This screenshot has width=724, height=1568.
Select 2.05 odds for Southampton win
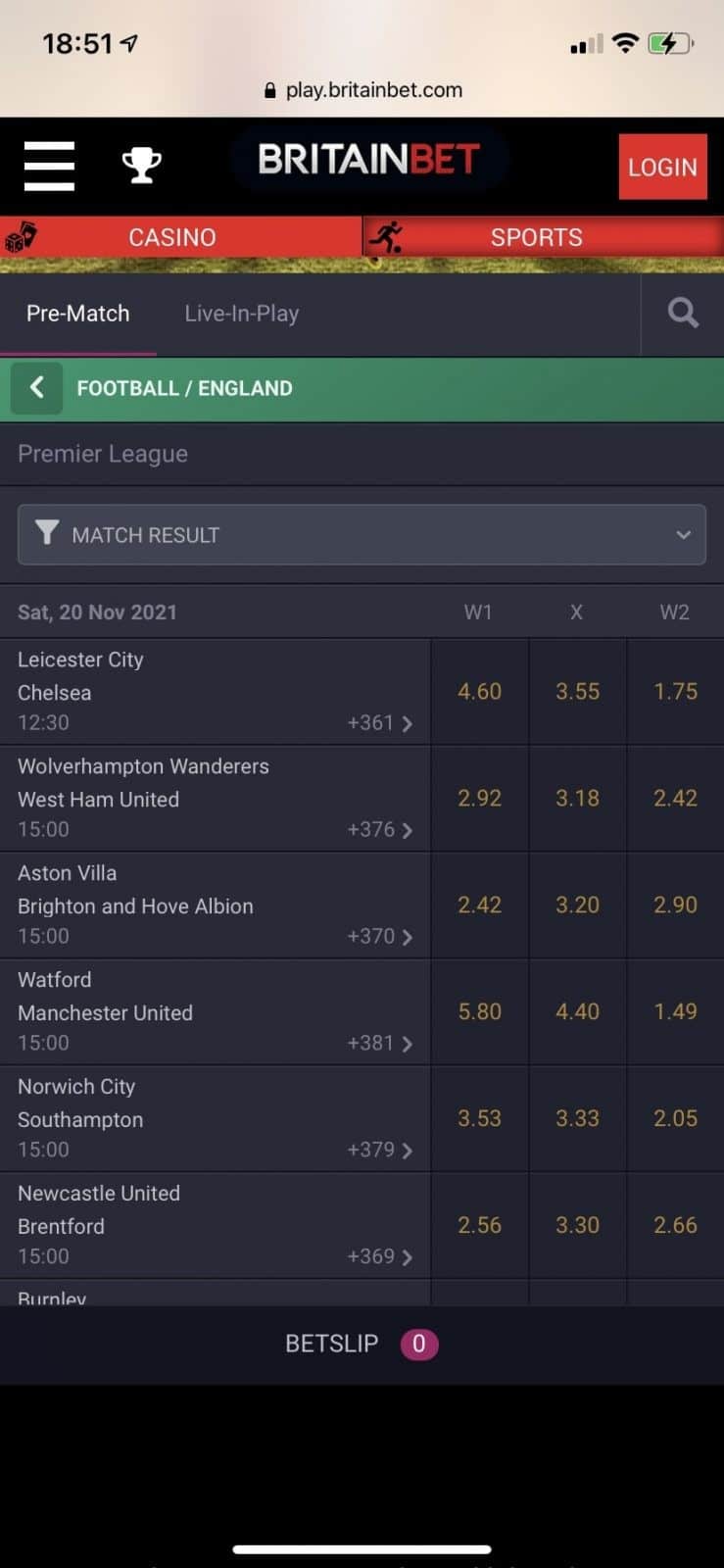675,1118
